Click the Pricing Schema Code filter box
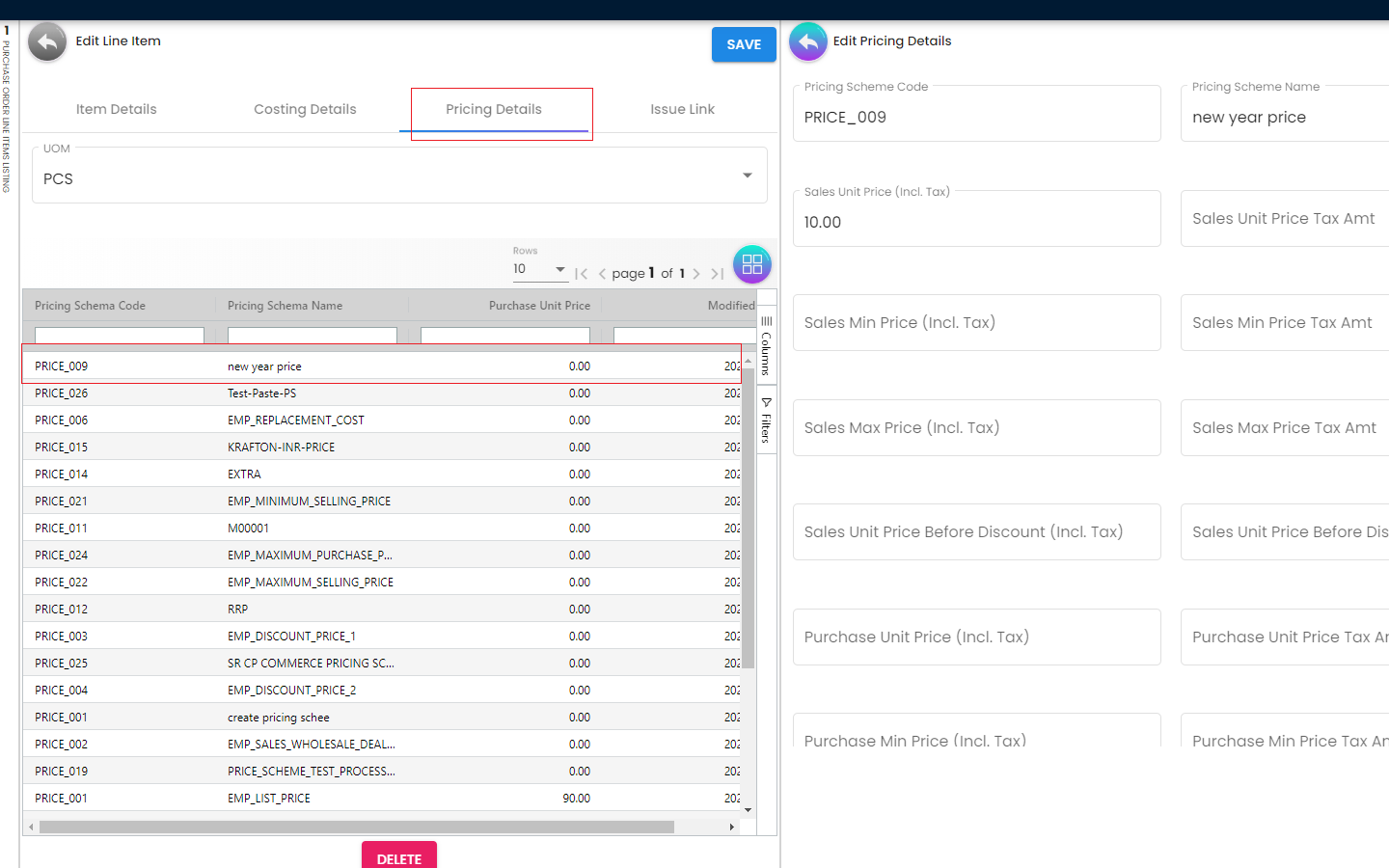This screenshot has width=1389, height=868. (x=120, y=336)
